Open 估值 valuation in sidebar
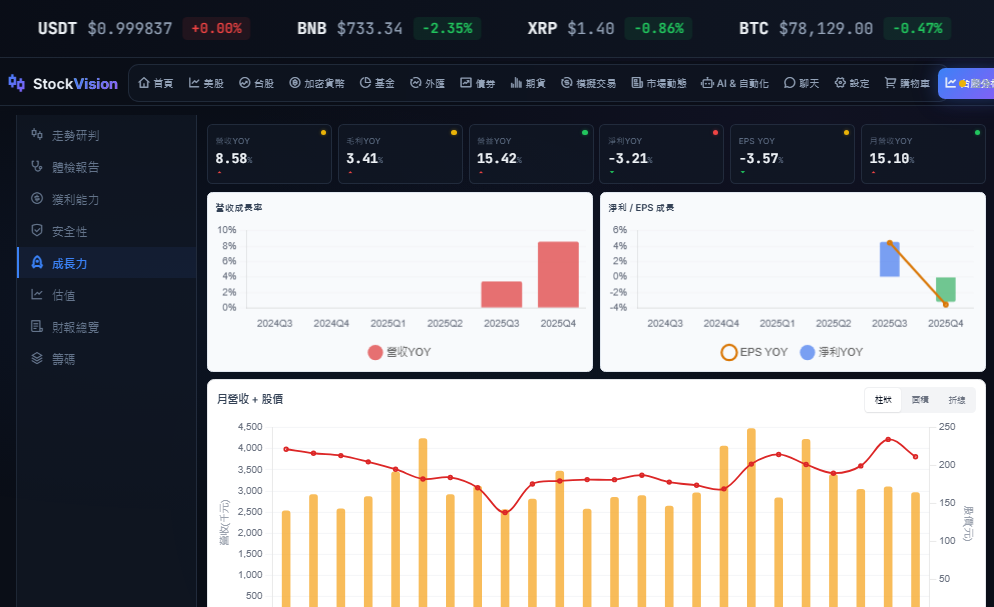This screenshot has height=607, width=994. (x=106, y=295)
